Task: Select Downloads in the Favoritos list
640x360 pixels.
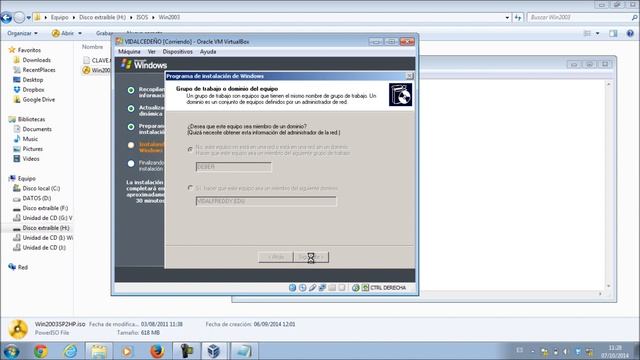Action: tap(37, 60)
